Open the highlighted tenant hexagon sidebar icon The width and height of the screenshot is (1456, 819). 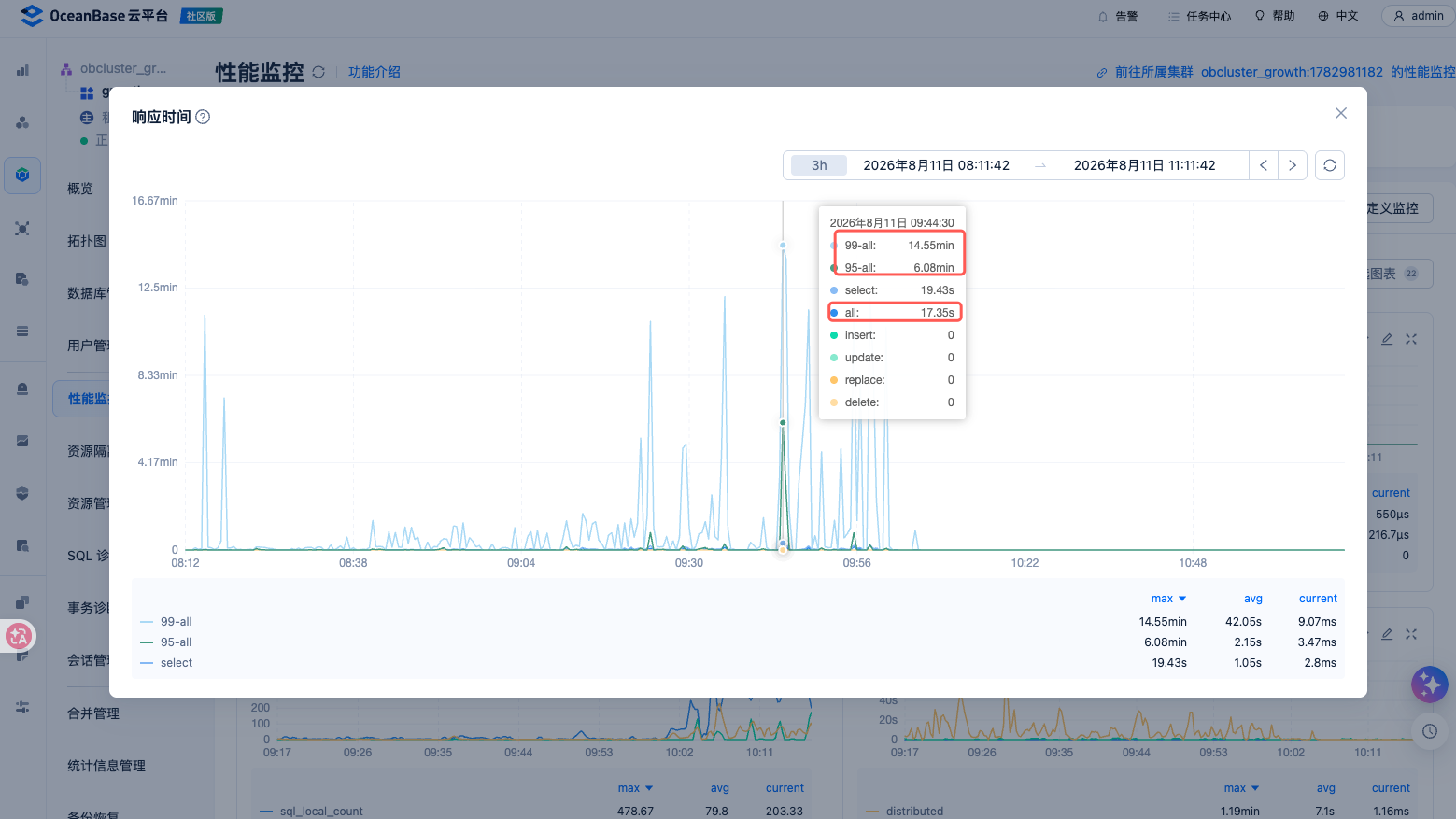[22, 175]
